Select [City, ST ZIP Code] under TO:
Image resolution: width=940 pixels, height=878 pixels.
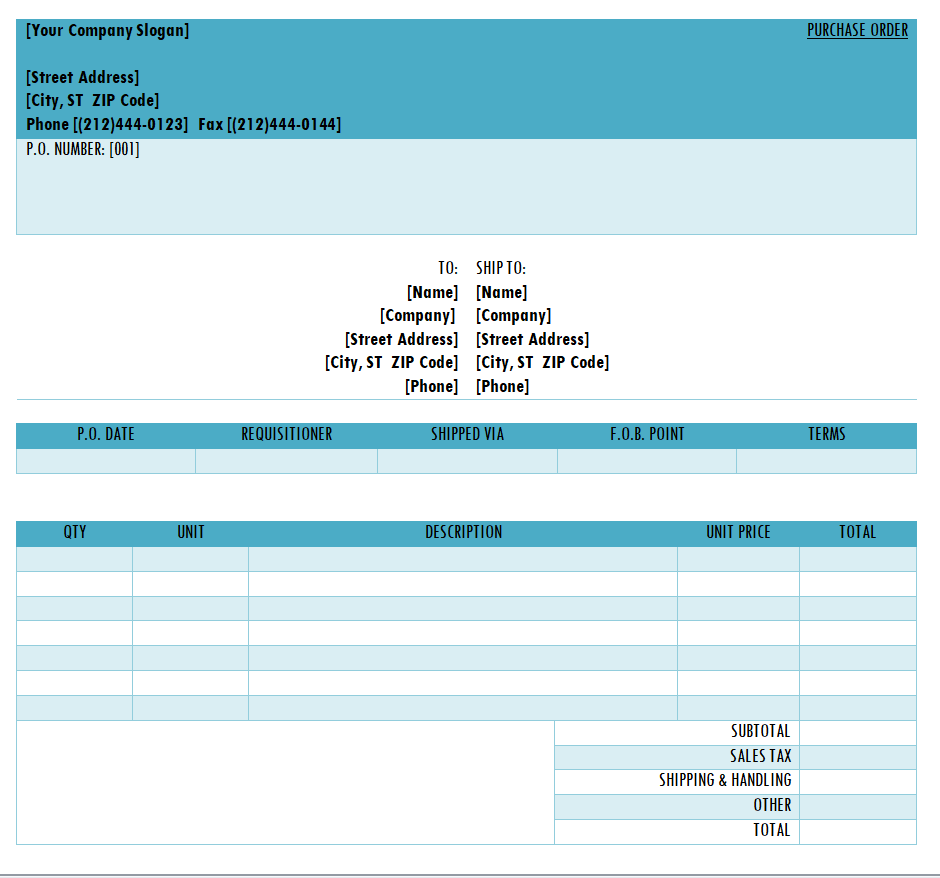pos(391,363)
